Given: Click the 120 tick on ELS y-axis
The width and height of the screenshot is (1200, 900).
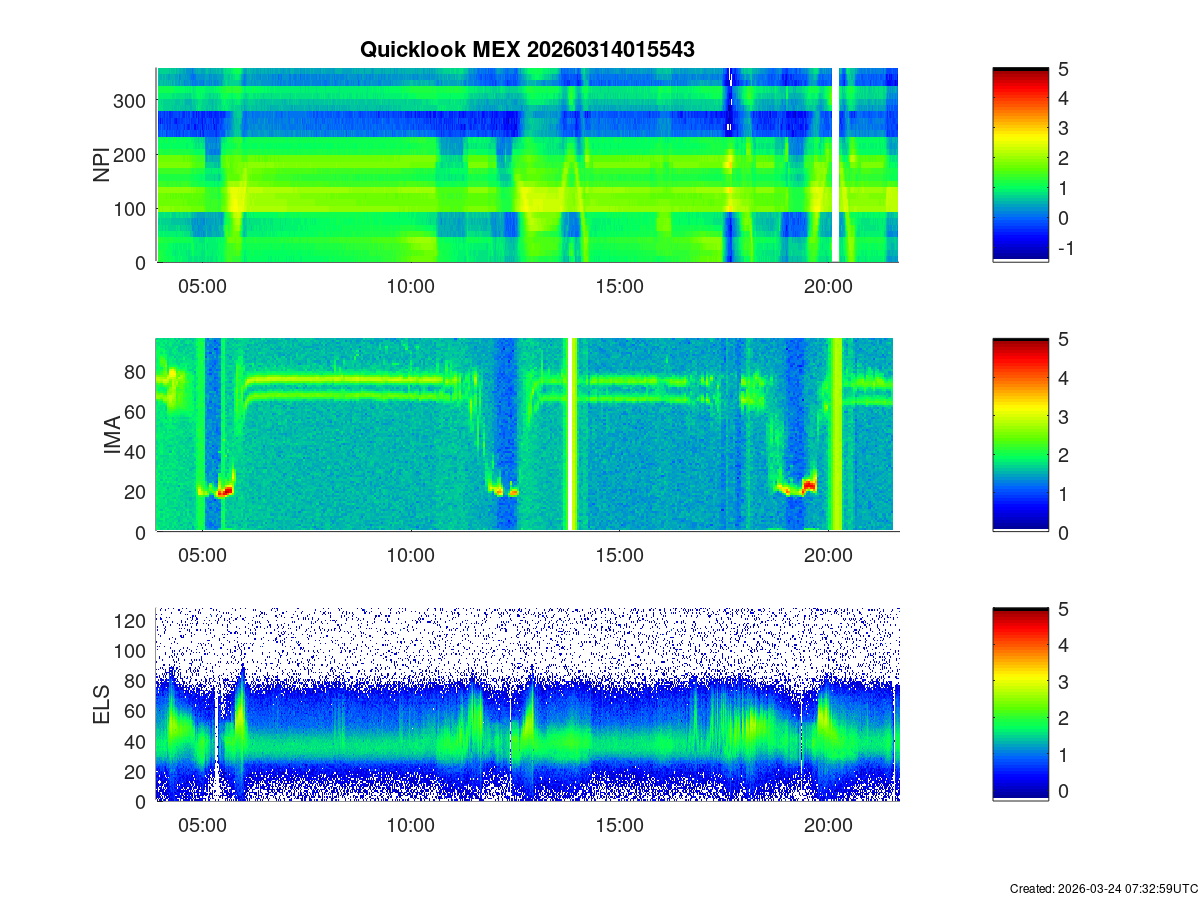Looking at the screenshot, I should 132,621.
